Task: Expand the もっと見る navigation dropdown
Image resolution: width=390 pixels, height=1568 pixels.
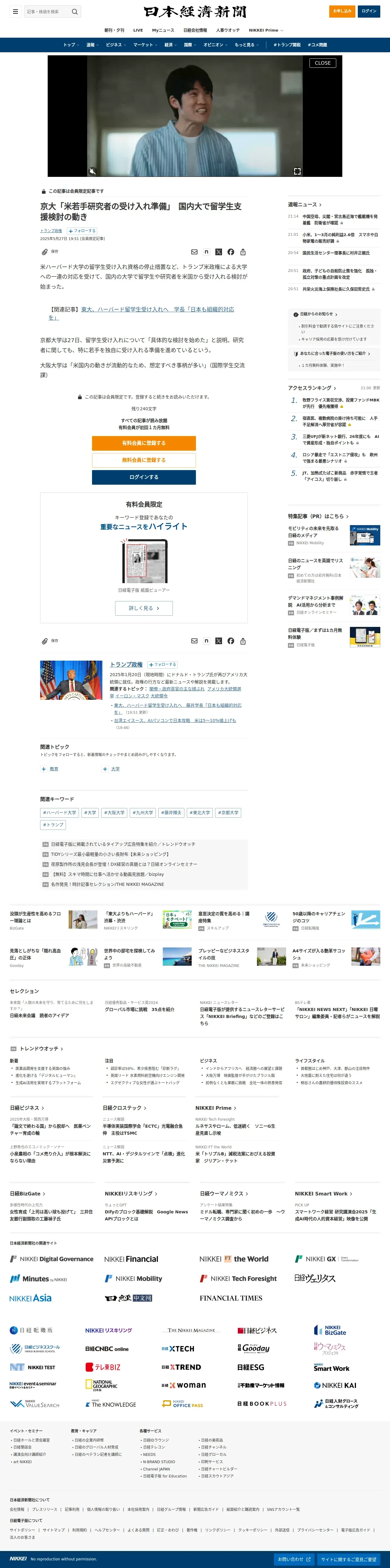Action: tap(247, 44)
